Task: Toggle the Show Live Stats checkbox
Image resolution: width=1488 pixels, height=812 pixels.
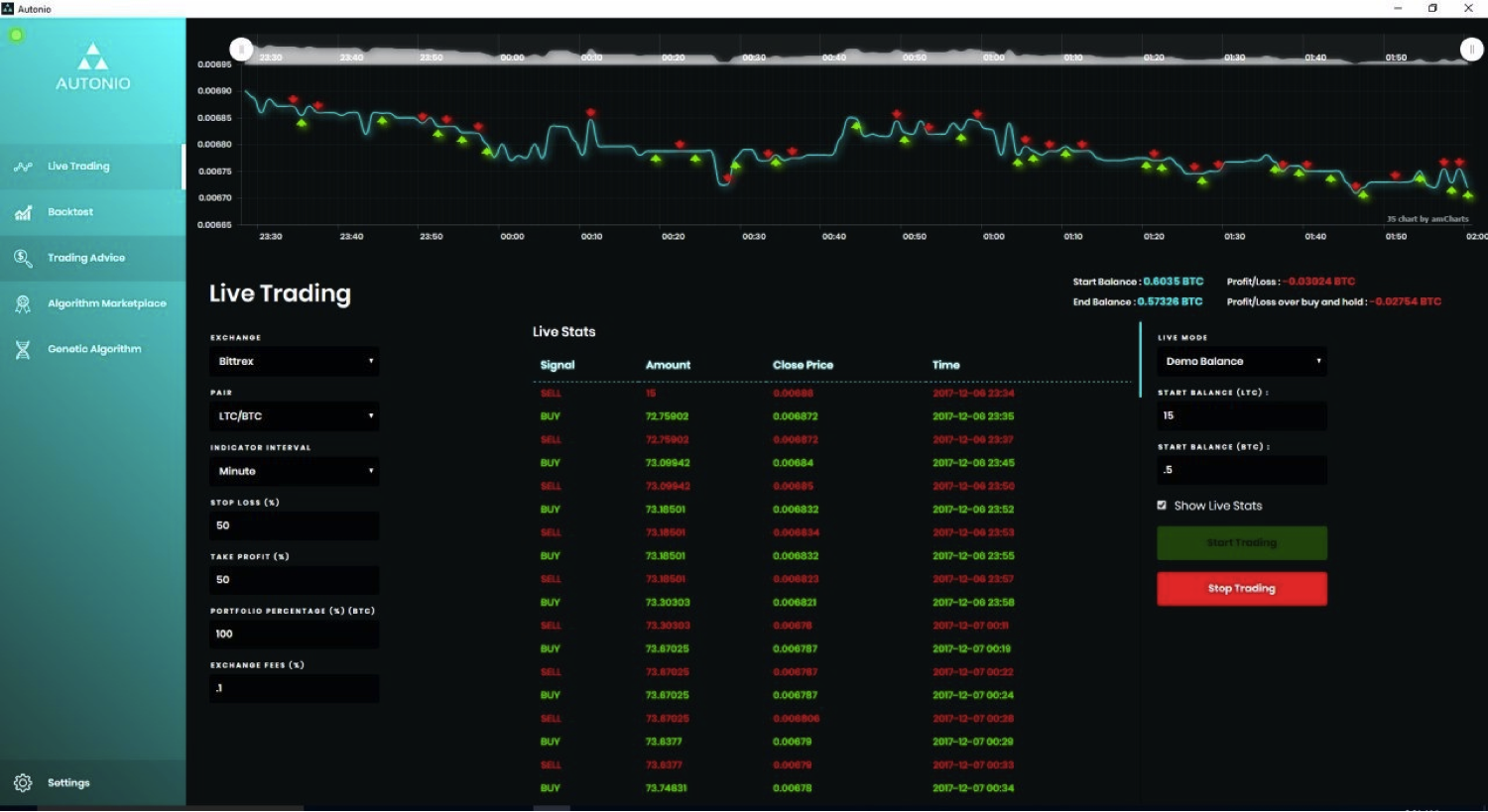Action: (x=1162, y=506)
